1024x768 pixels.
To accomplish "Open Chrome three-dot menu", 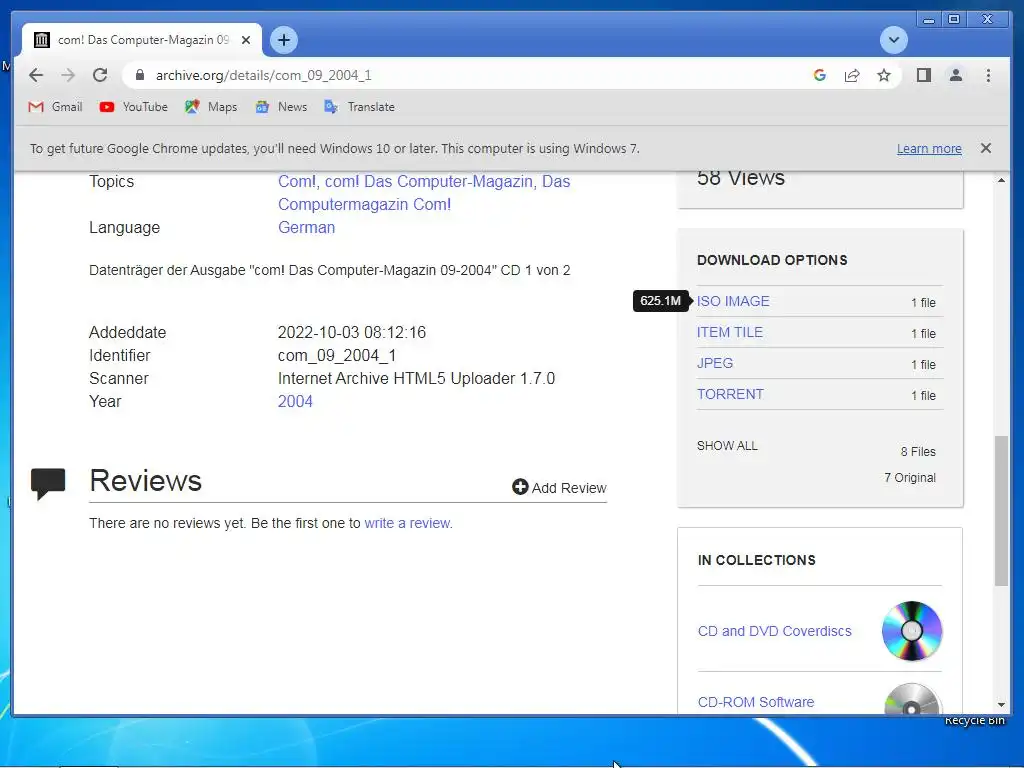I will tap(988, 75).
